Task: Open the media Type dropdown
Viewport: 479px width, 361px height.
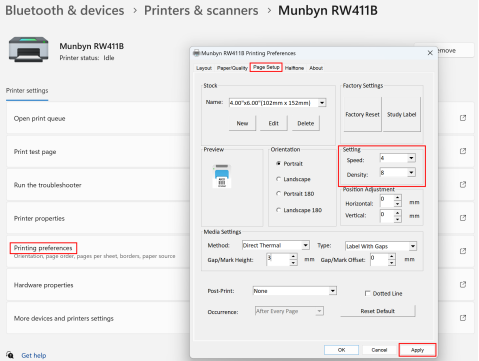Action: [413, 246]
